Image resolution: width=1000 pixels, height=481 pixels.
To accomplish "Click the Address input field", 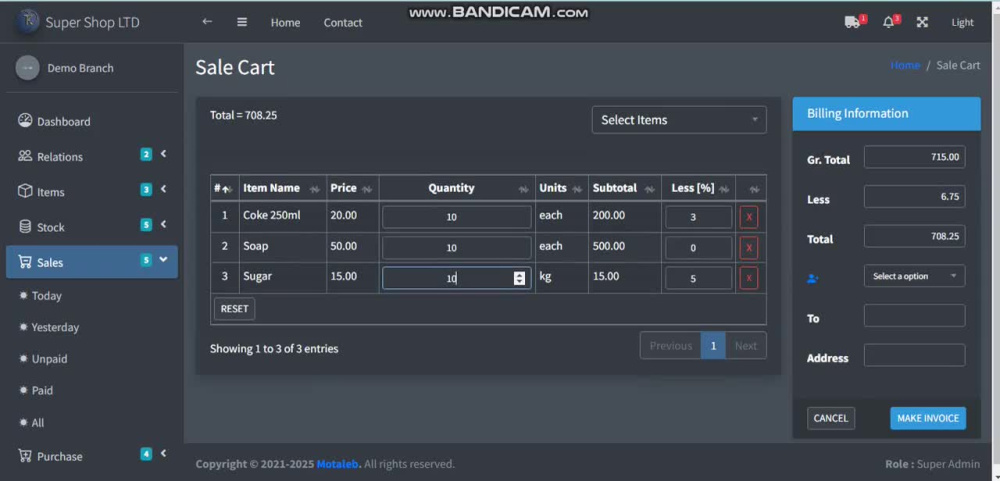I will click(915, 355).
